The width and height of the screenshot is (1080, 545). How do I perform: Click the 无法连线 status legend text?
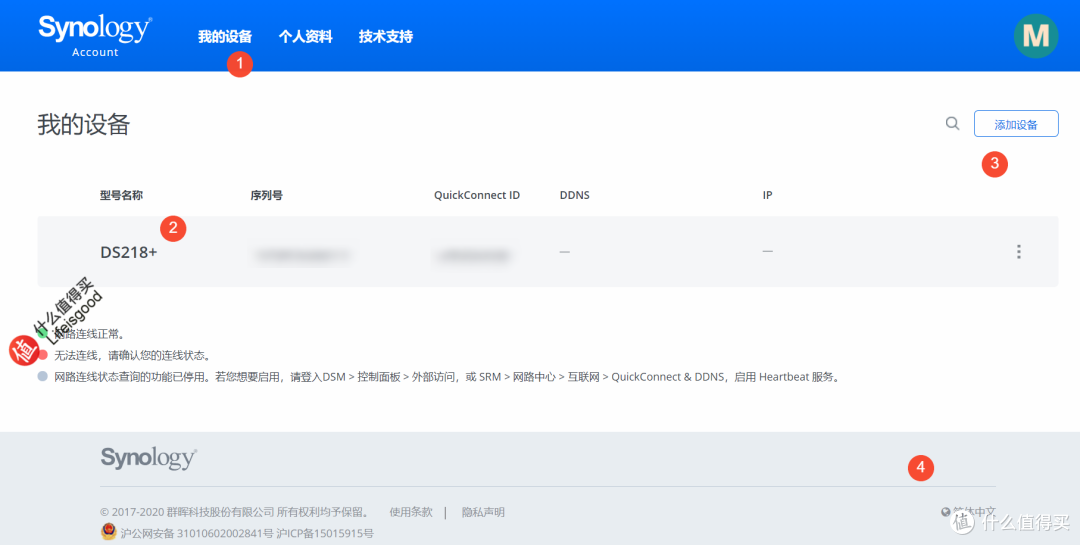click(x=132, y=356)
